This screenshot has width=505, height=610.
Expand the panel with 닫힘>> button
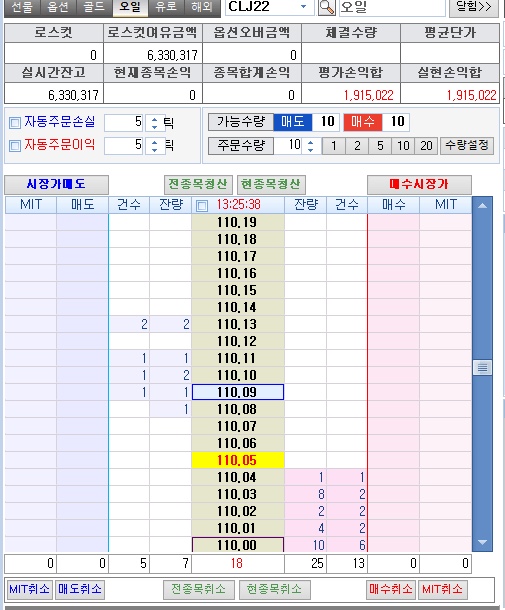click(473, 7)
